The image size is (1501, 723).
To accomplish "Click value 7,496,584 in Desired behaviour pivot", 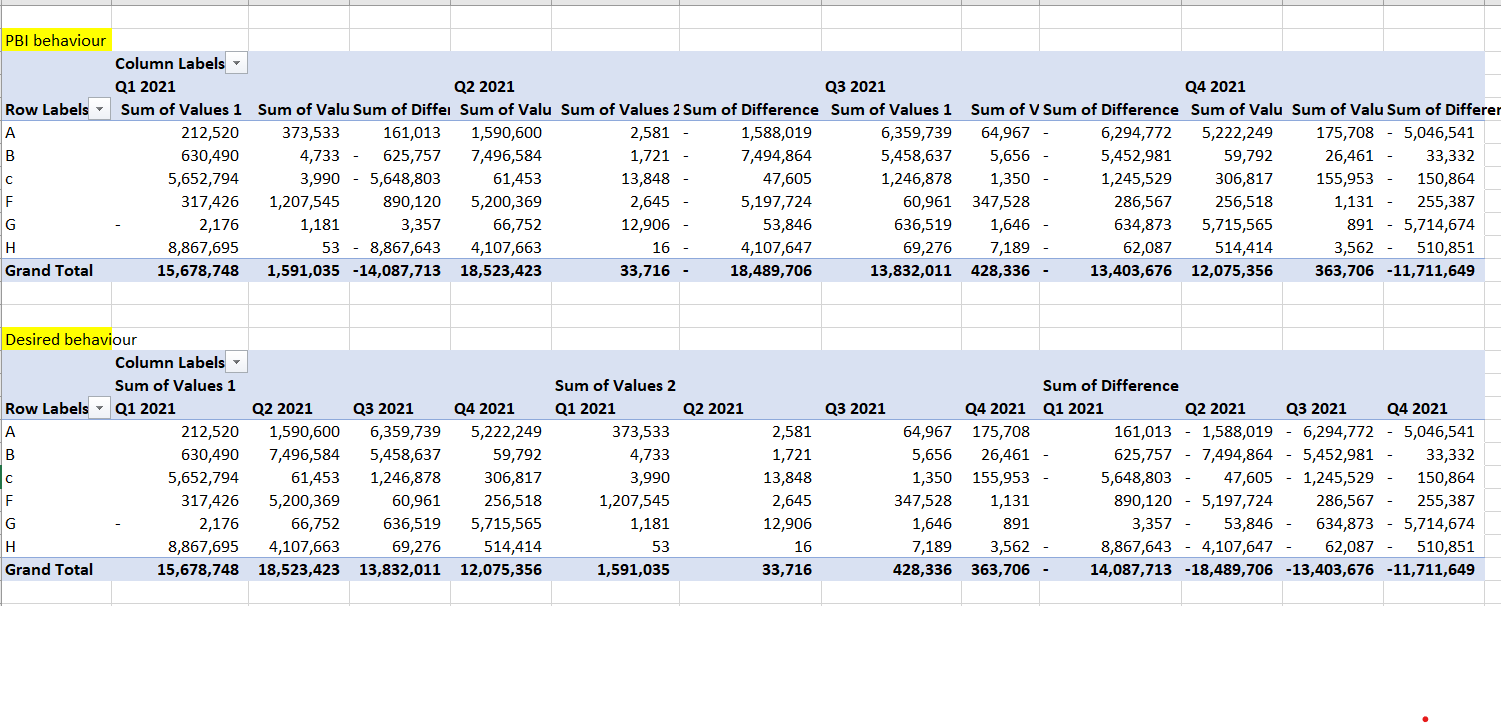I will (x=305, y=454).
